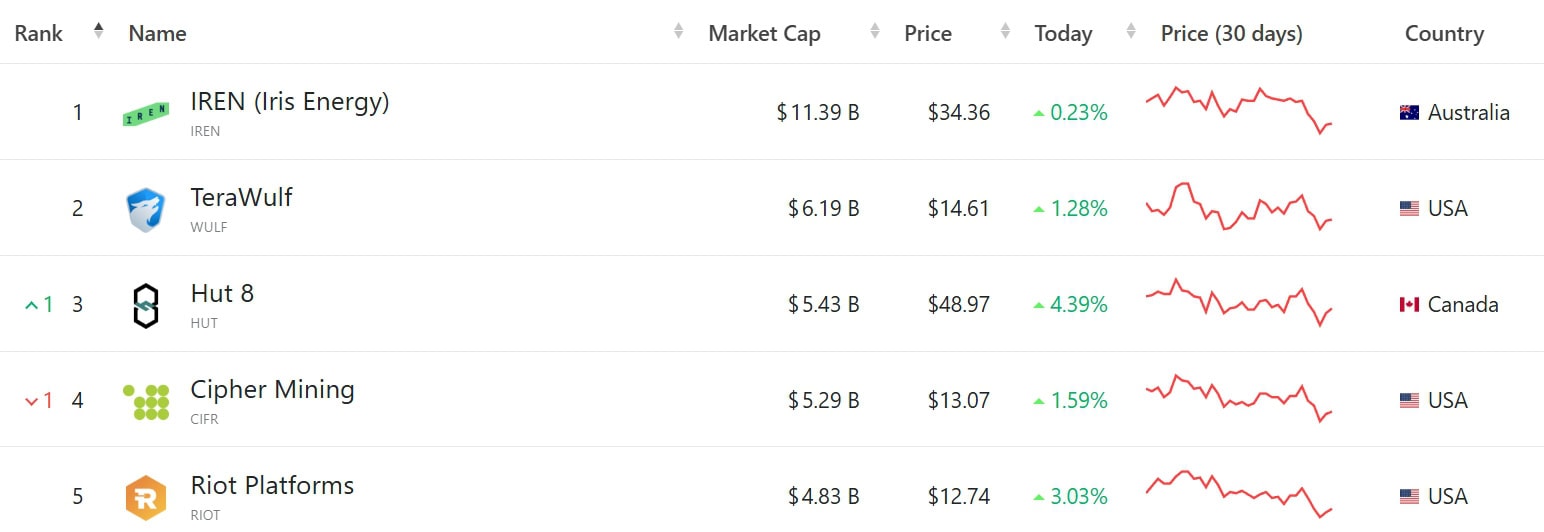Open the TeraWulf company page link

242,198
